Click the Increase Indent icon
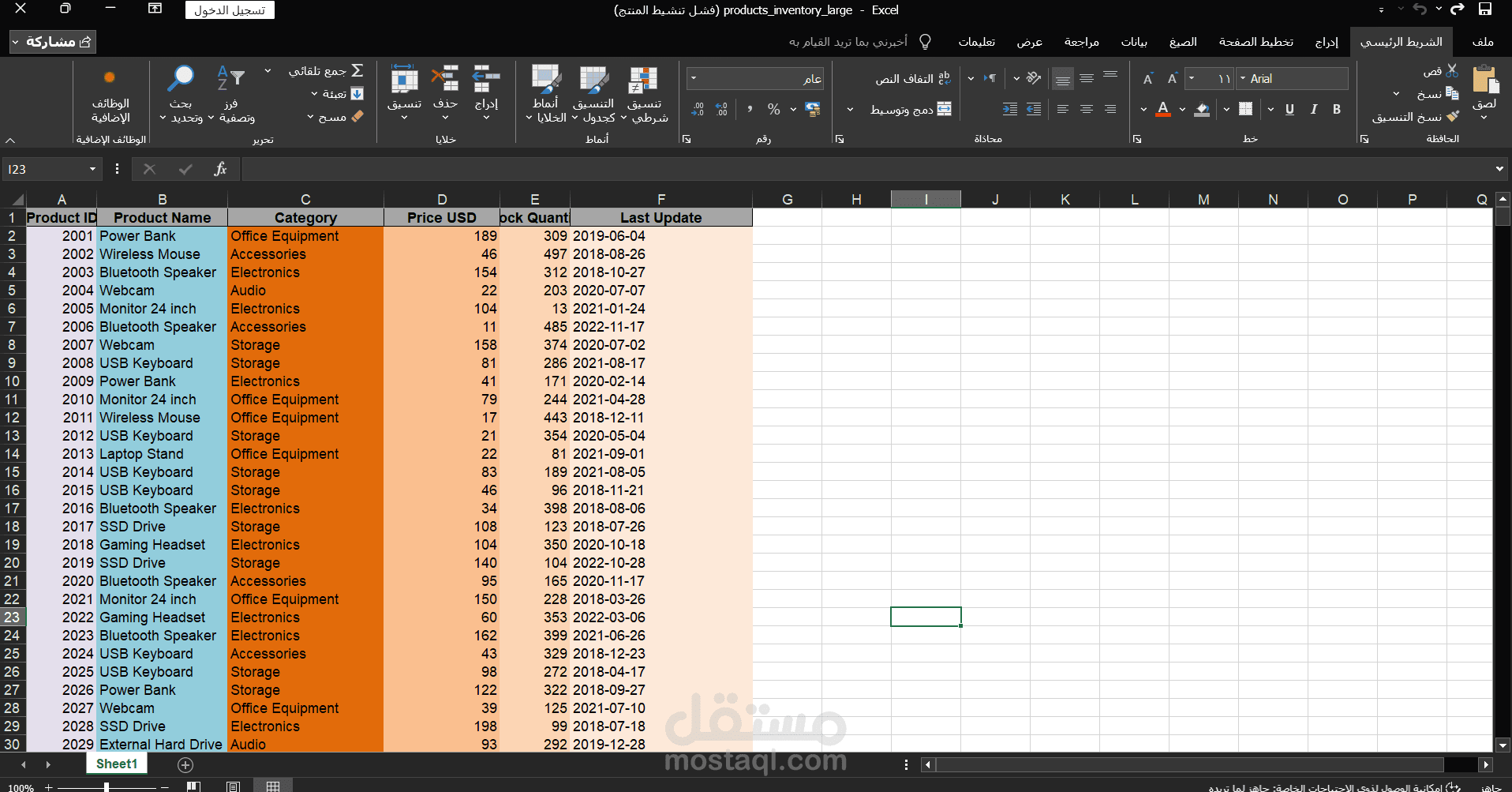 [1010, 109]
